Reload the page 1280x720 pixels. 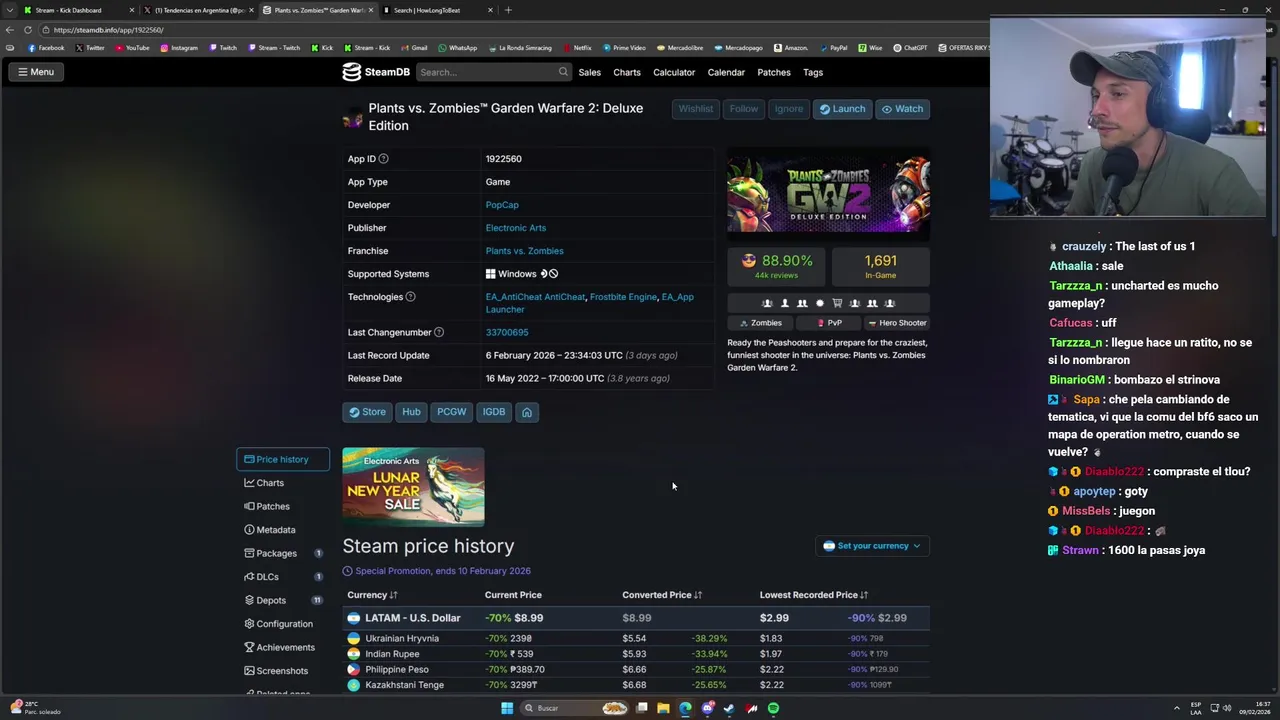coord(27,30)
